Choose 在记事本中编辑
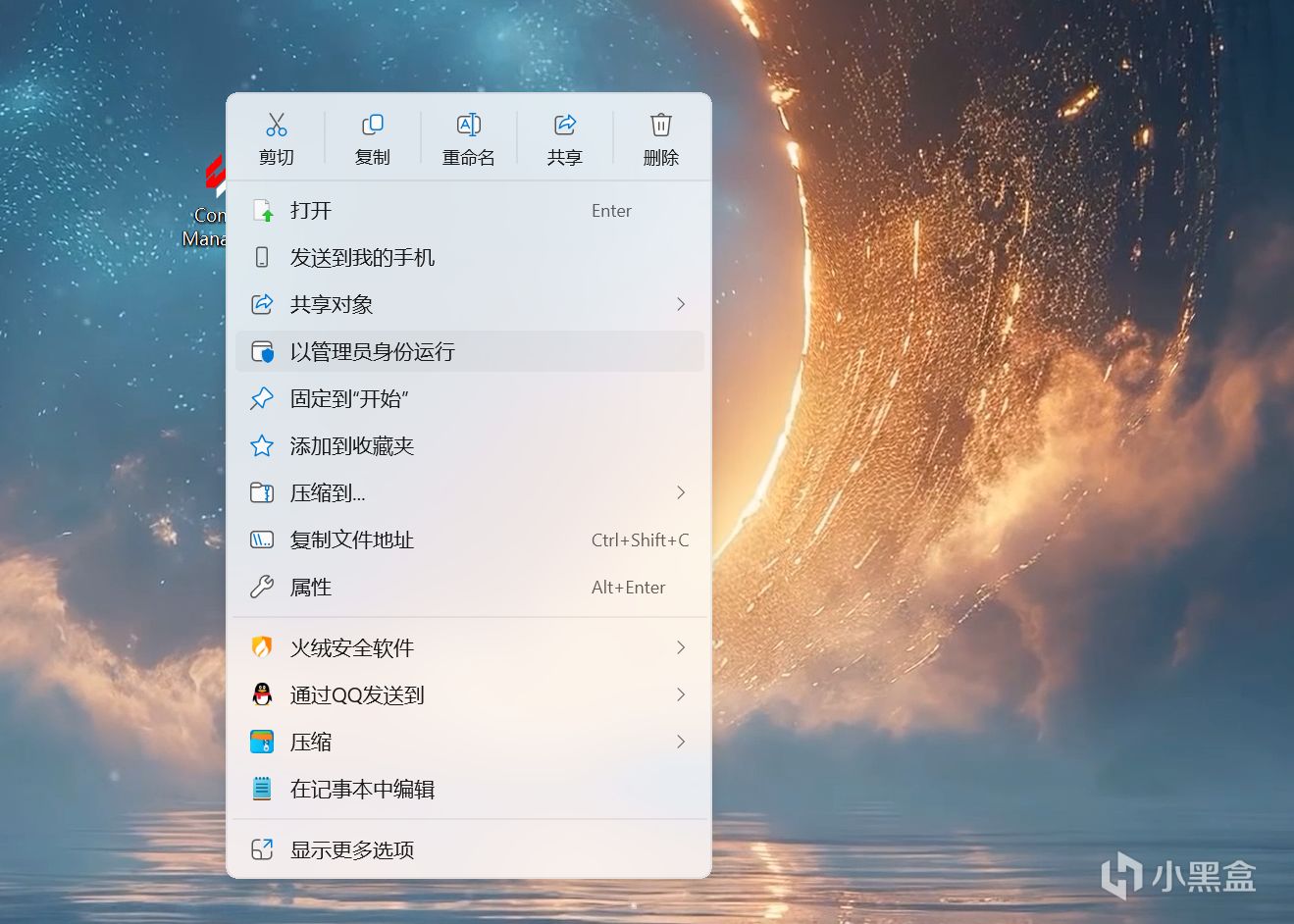The image size is (1294, 924). tap(470, 789)
